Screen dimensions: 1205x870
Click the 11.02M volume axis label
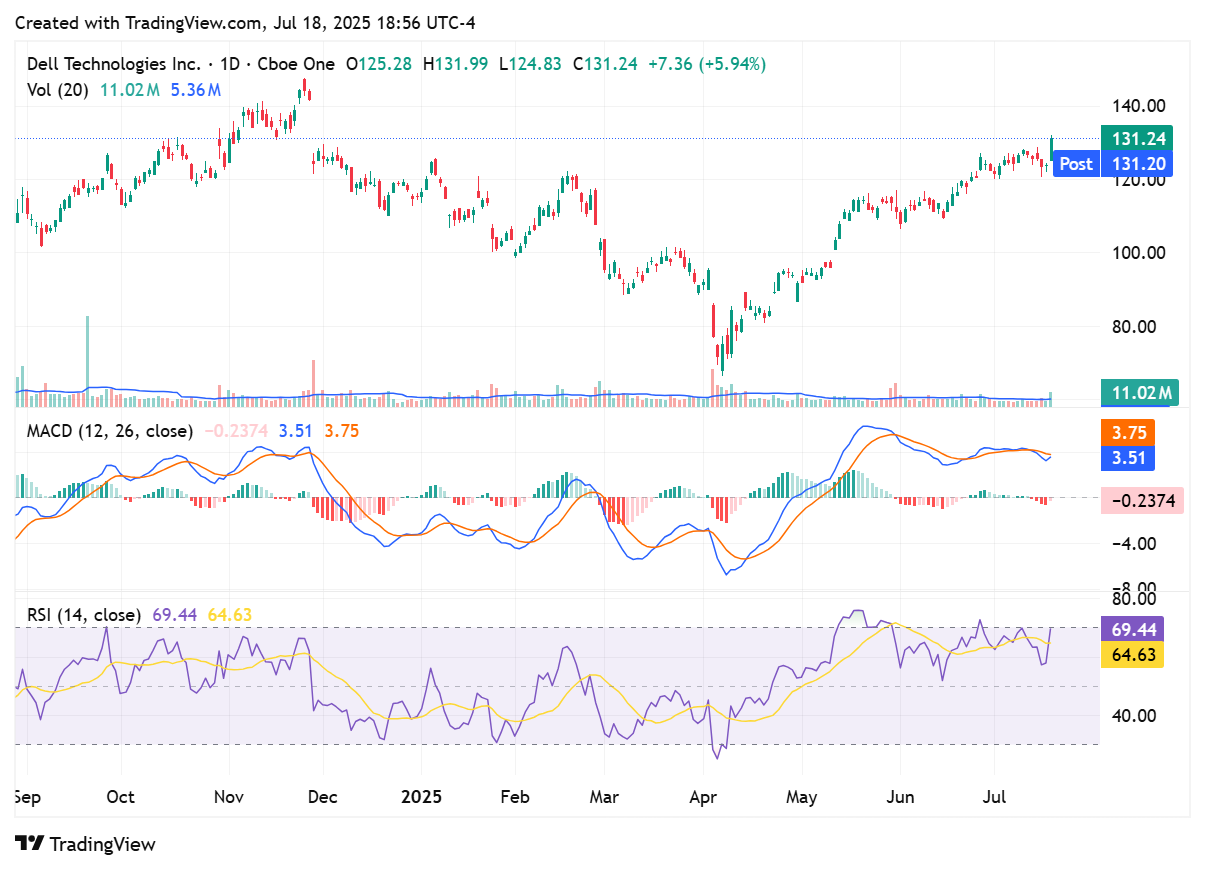point(1140,394)
